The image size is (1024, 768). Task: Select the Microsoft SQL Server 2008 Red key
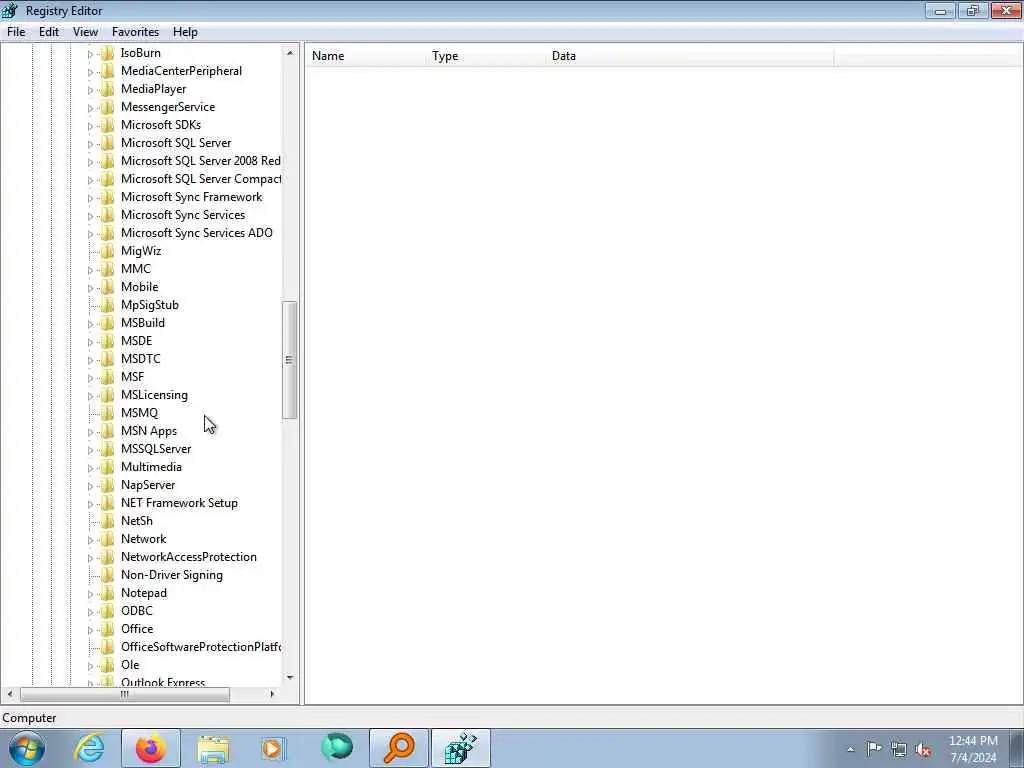click(x=200, y=161)
